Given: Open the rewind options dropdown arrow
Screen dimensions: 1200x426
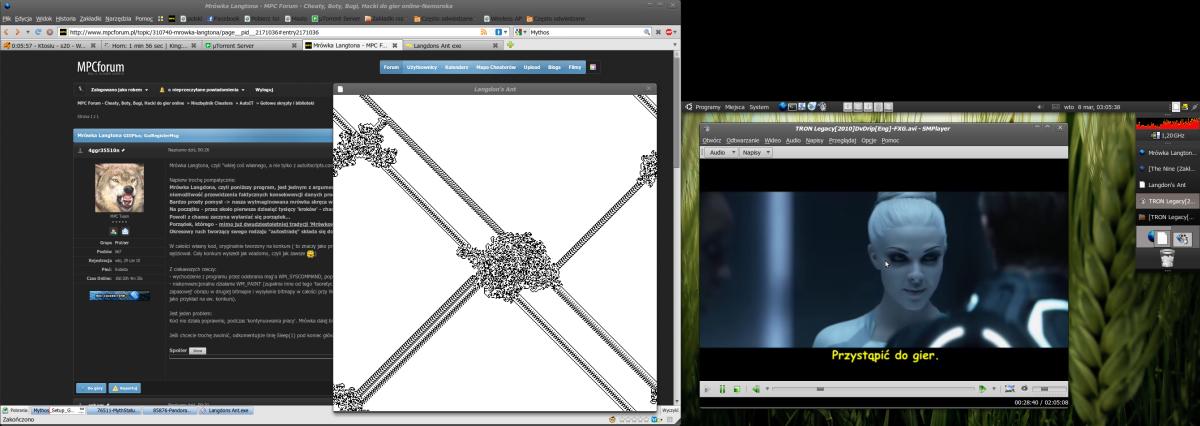Looking at the screenshot, I should [x=768, y=388].
